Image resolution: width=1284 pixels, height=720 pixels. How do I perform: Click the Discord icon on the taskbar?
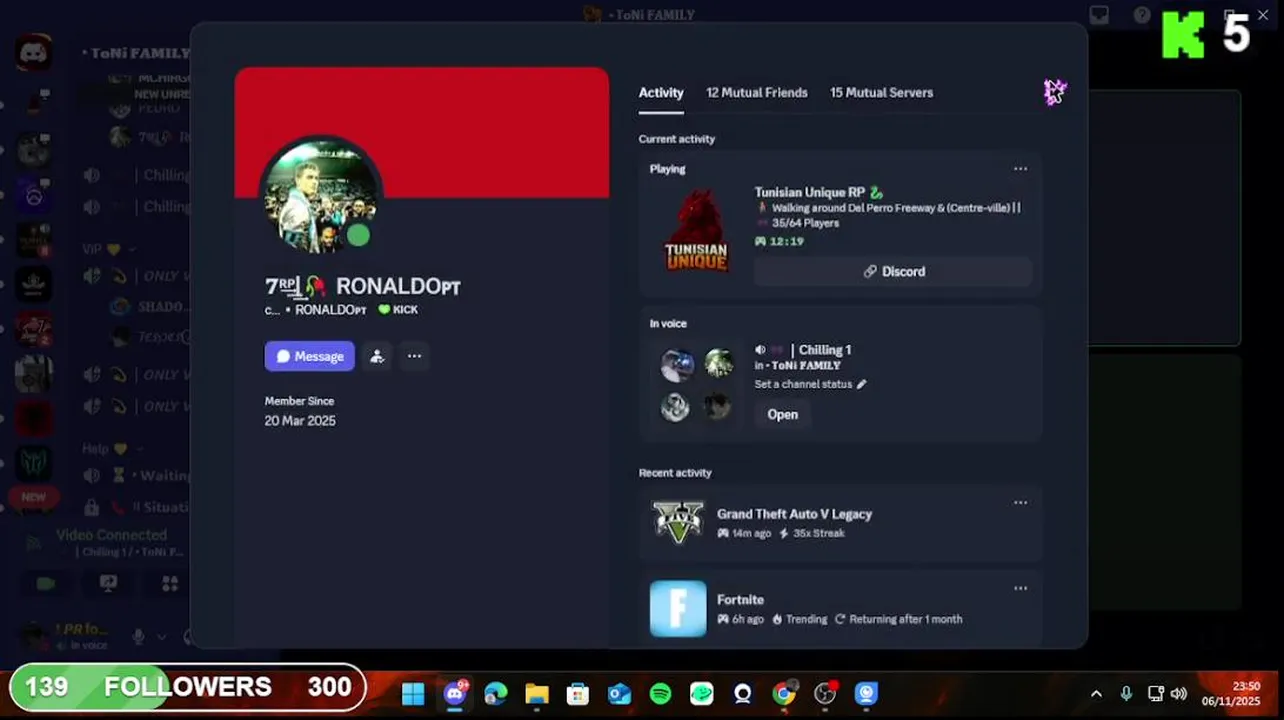point(455,693)
